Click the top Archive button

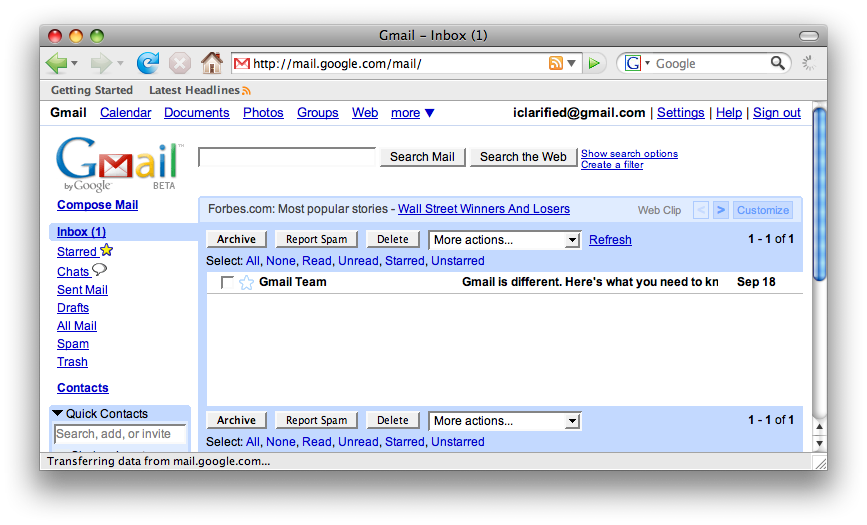tap(236, 240)
